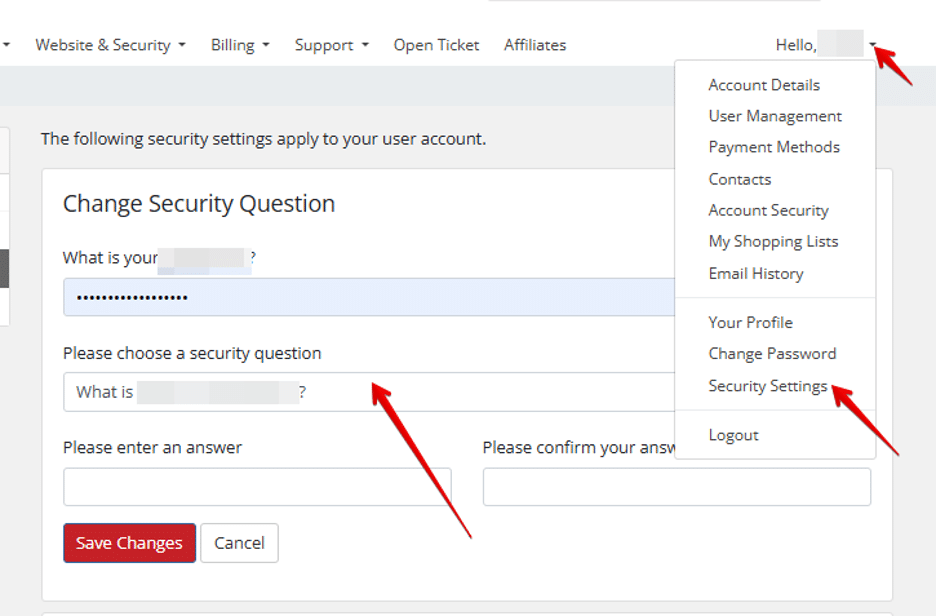Open Your Profile menu item
The image size is (936, 616).
click(750, 322)
